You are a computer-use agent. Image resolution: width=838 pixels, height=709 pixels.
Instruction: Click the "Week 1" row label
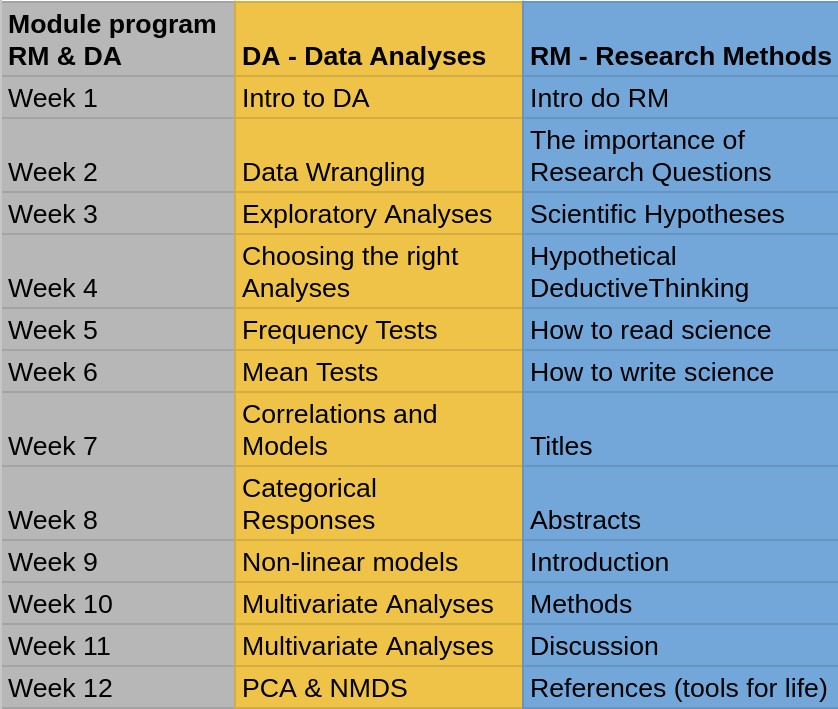click(x=117, y=98)
